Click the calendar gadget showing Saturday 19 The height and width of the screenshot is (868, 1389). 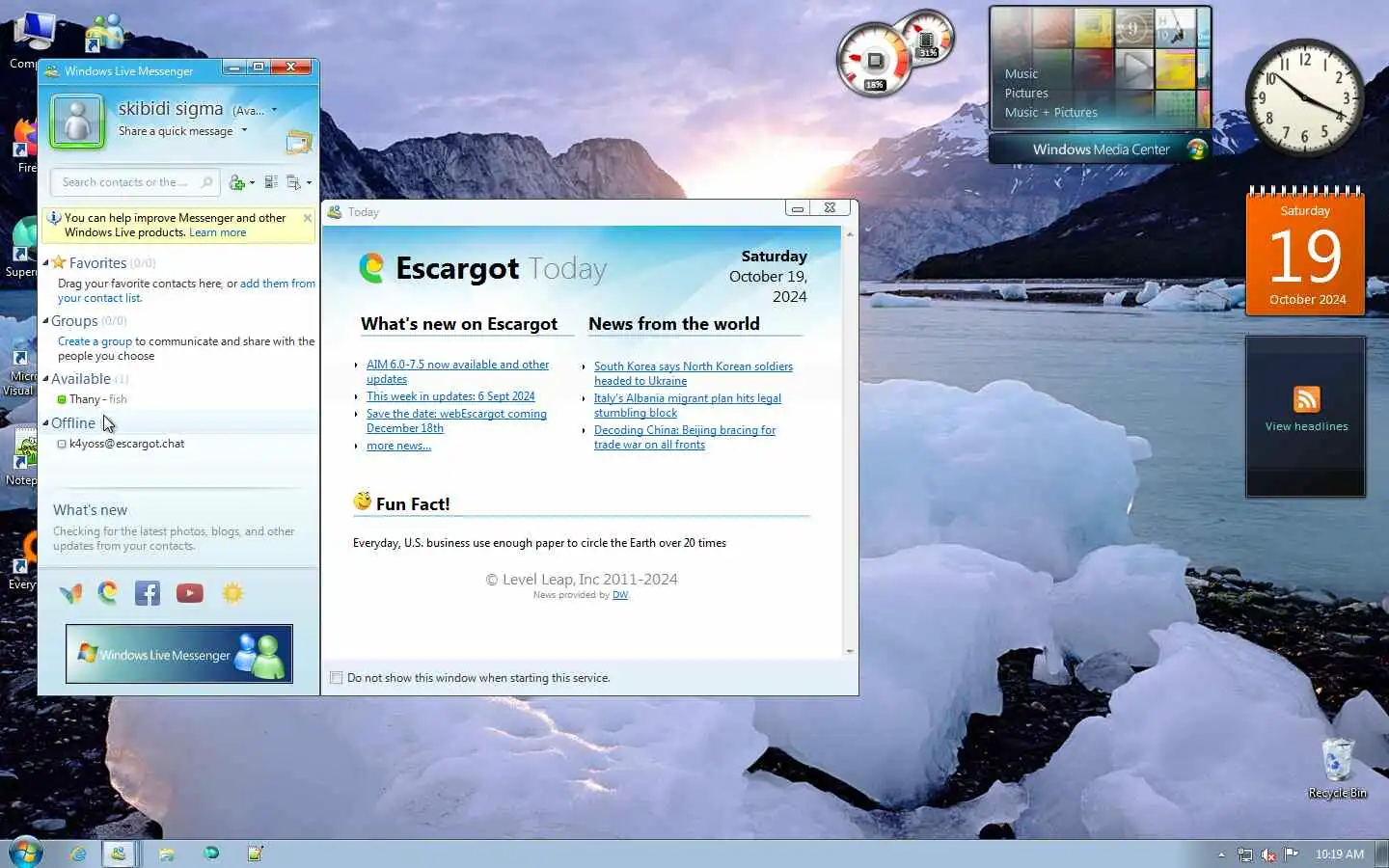coord(1305,251)
